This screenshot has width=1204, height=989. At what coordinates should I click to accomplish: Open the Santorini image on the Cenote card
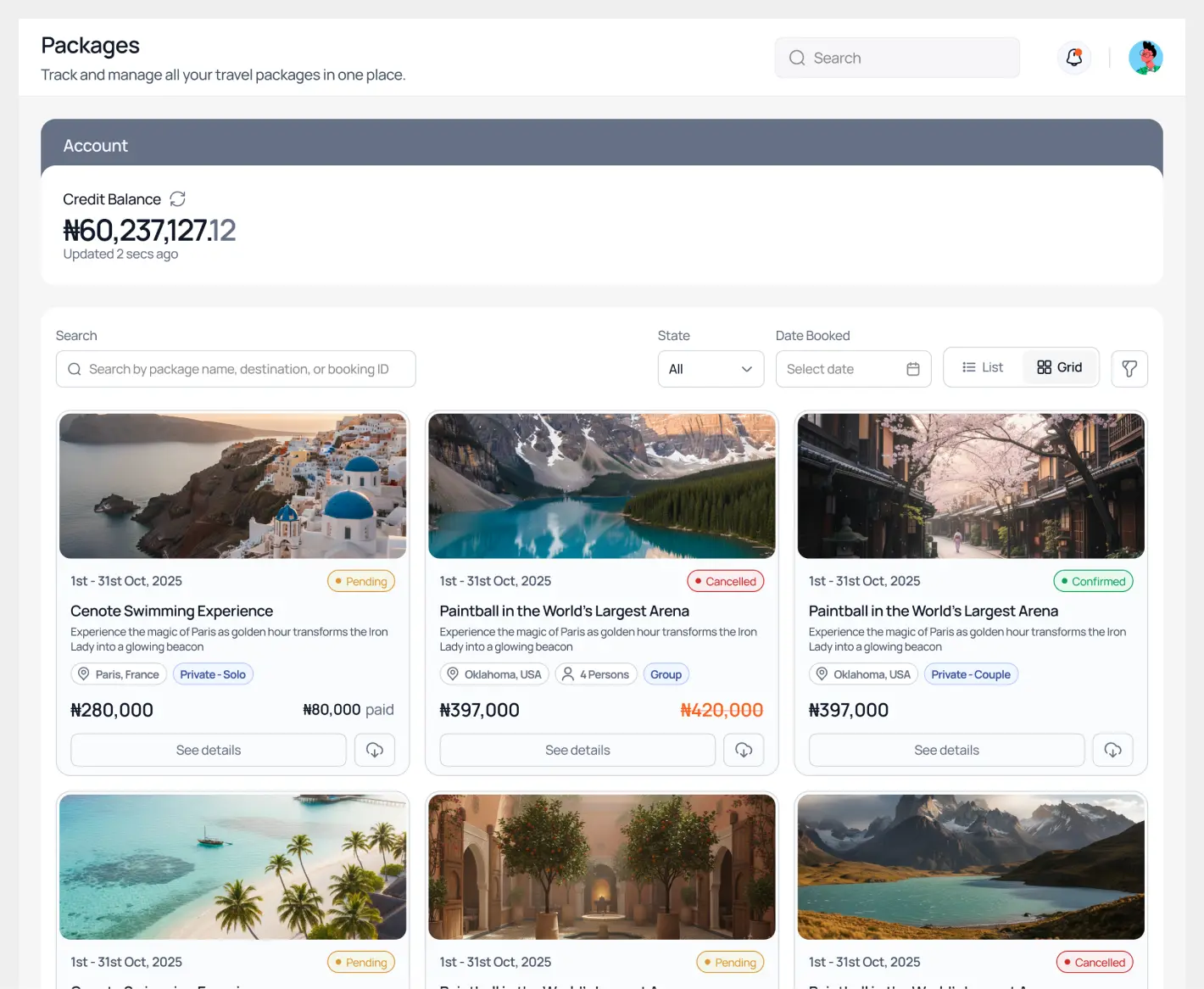(x=233, y=486)
